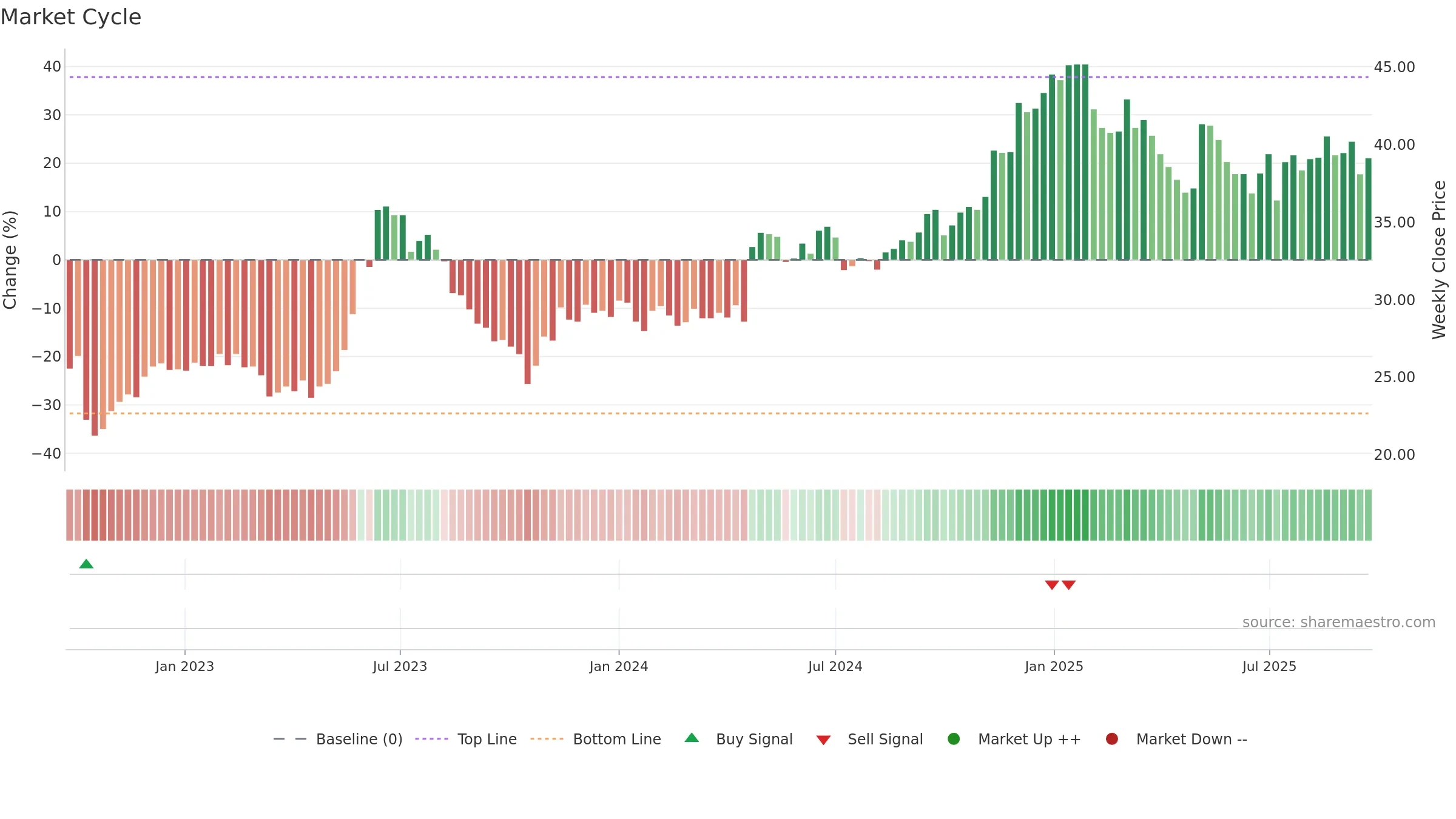Toggle the Market Down -- legend entry
Screen dimensions: 1456x819
(x=1176, y=739)
